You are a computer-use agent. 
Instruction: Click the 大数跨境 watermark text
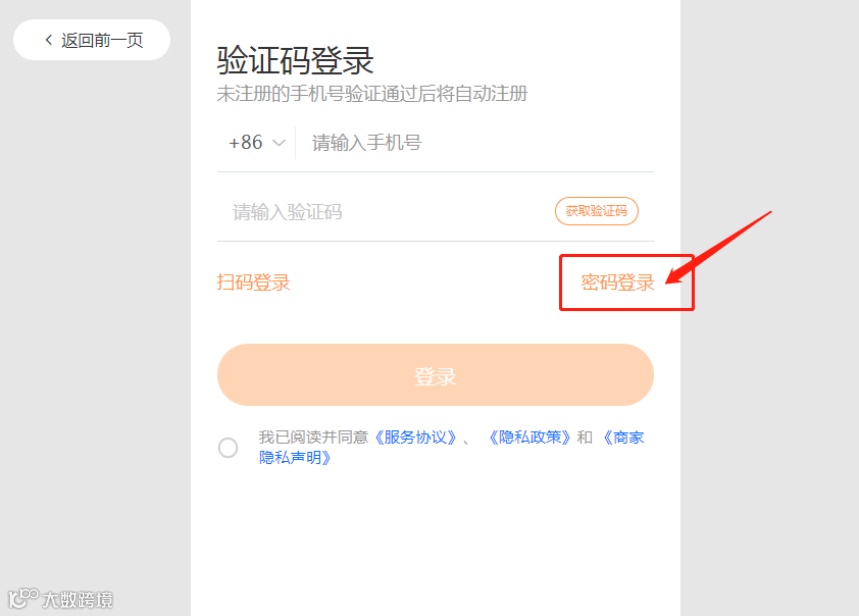(78, 600)
